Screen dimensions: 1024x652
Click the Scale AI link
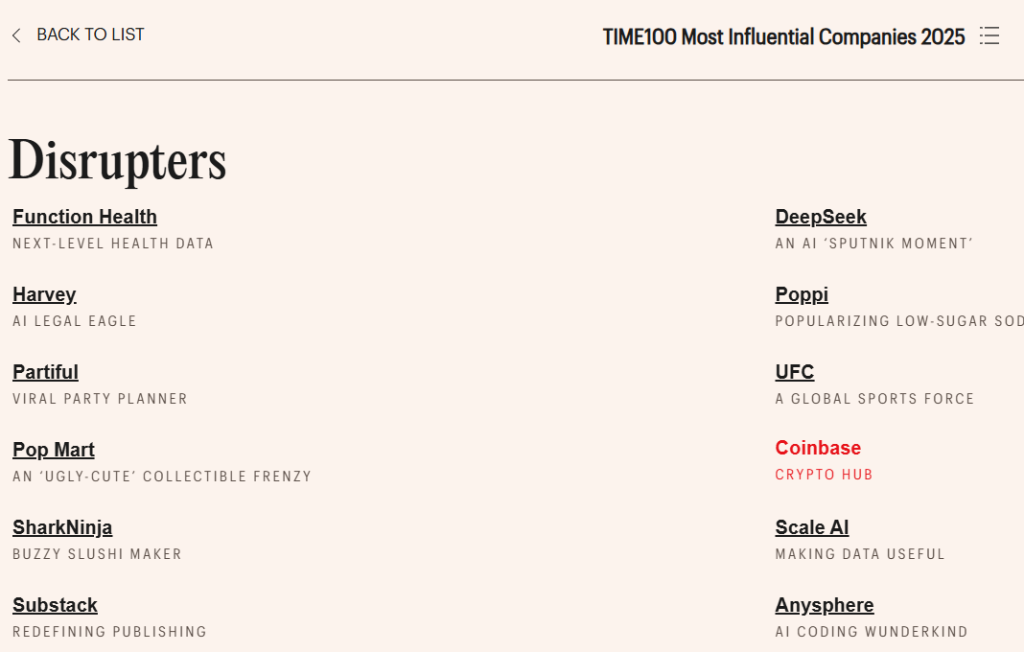click(x=811, y=527)
